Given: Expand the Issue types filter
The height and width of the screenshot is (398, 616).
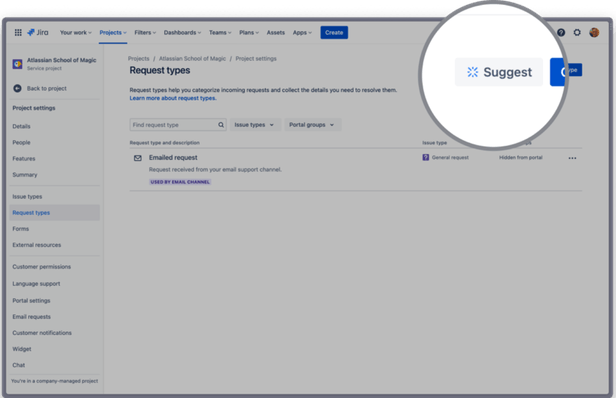Looking at the screenshot, I should [x=255, y=125].
